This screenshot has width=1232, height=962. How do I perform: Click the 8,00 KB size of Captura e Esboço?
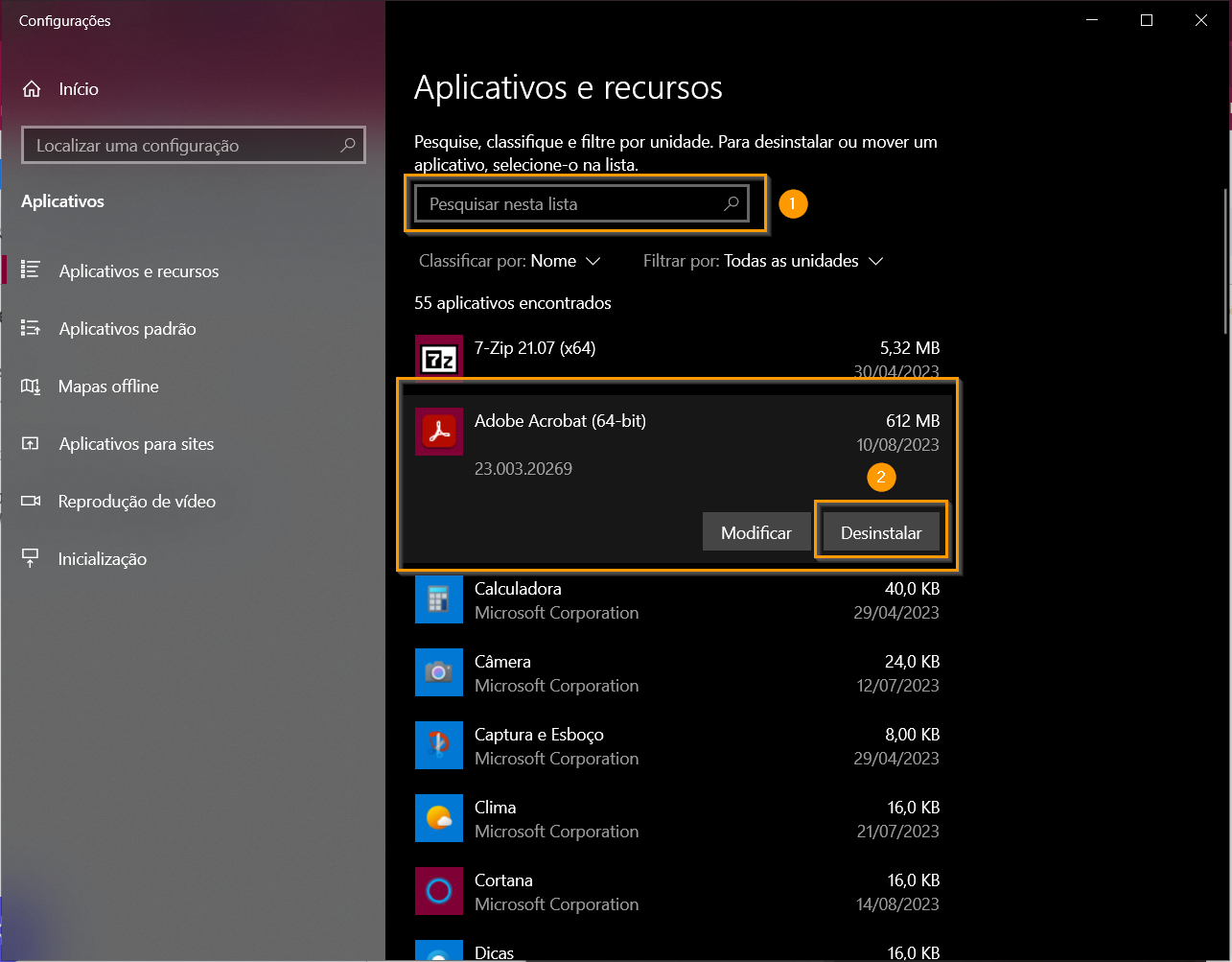pos(912,735)
